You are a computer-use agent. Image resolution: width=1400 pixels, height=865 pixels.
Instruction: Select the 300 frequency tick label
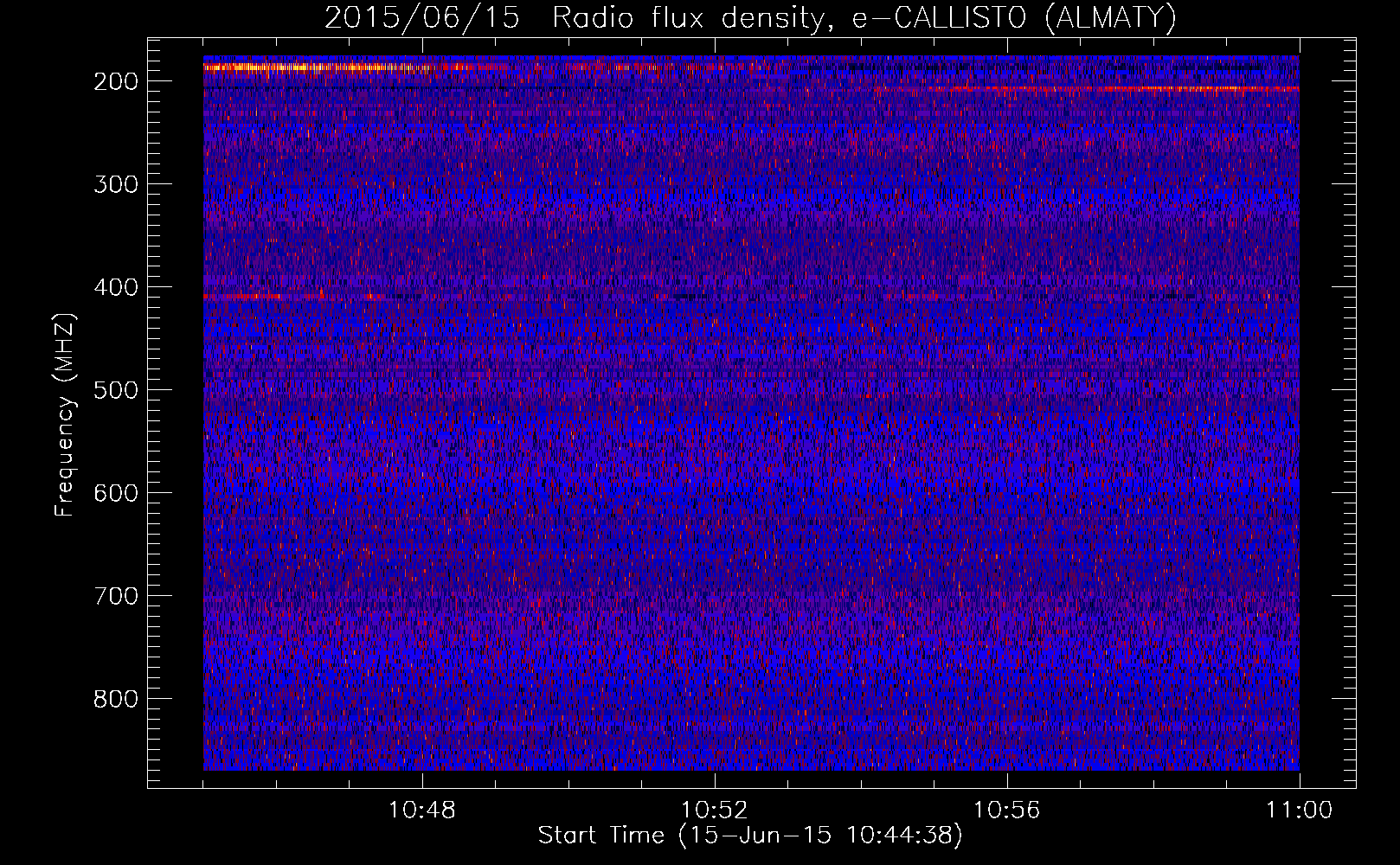click(115, 184)
